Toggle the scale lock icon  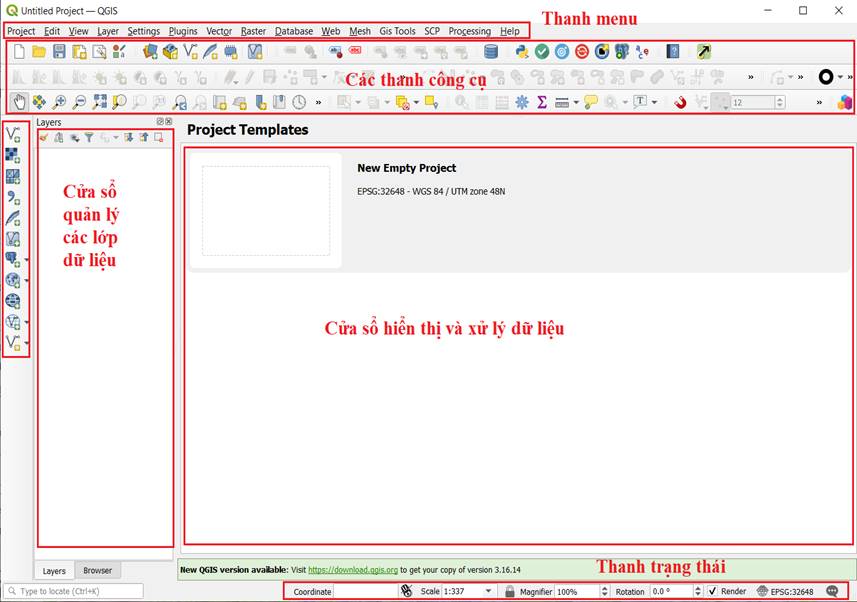pyautogui.click(x=510, y=591)
